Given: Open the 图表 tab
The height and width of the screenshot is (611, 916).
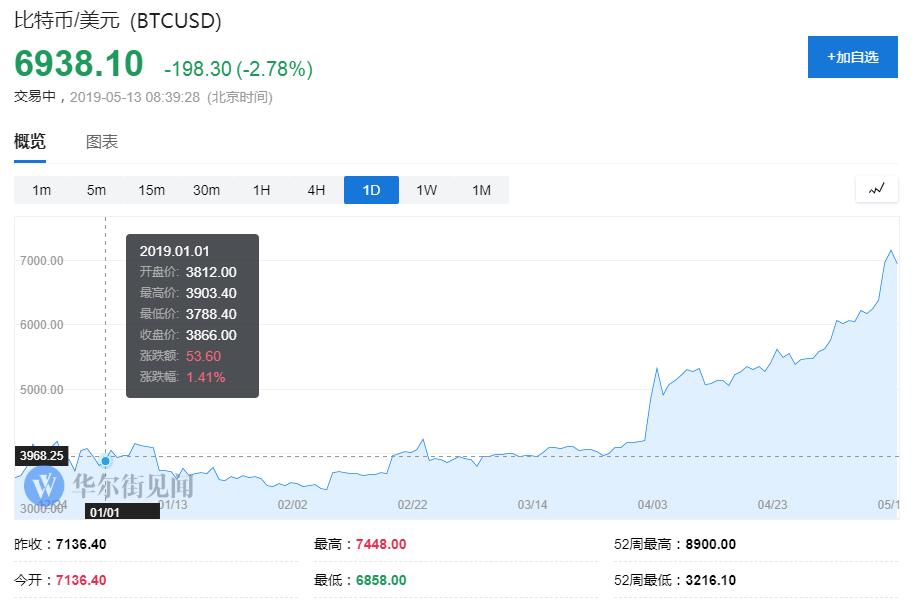Looking at the screenshot, I should coord(102,142).
